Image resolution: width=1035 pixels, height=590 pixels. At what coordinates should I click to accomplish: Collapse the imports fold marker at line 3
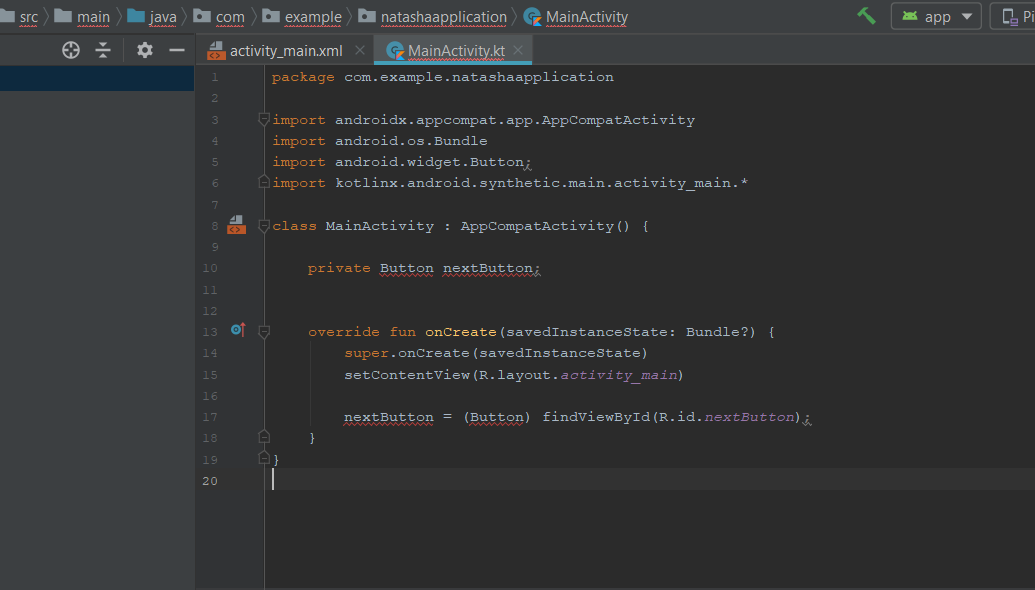pyautogui.click(x=263, y=119)
